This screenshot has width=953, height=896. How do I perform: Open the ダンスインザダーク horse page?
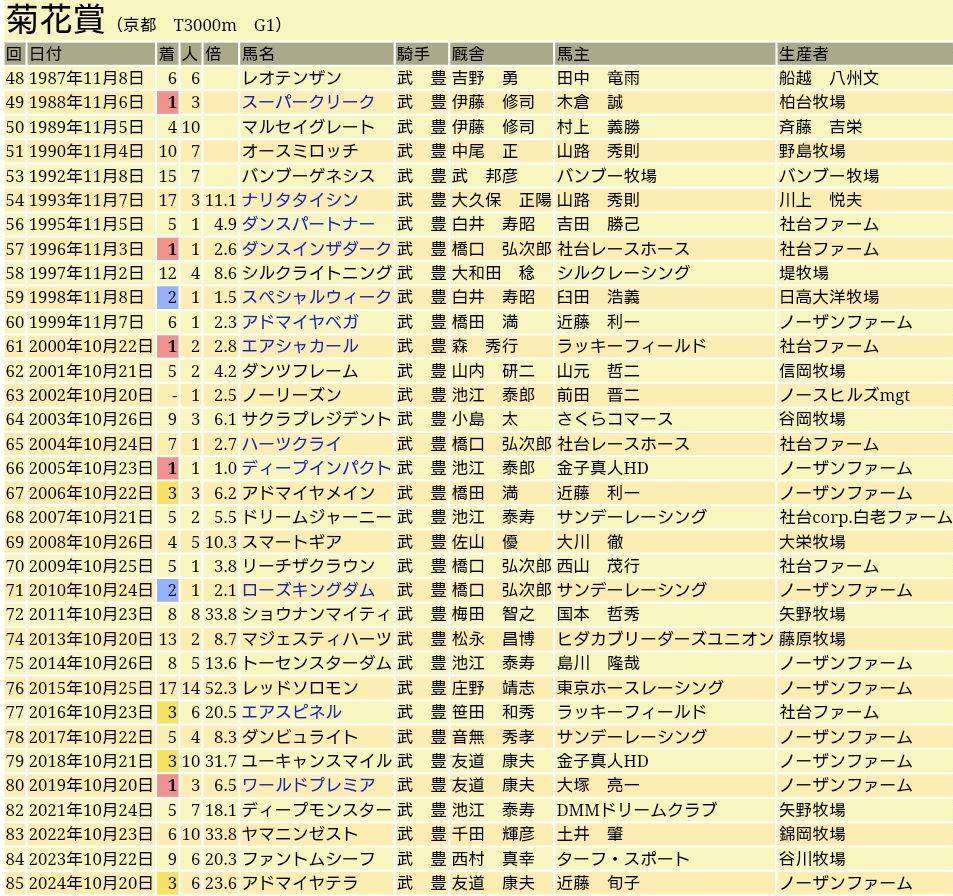[316, 249]
